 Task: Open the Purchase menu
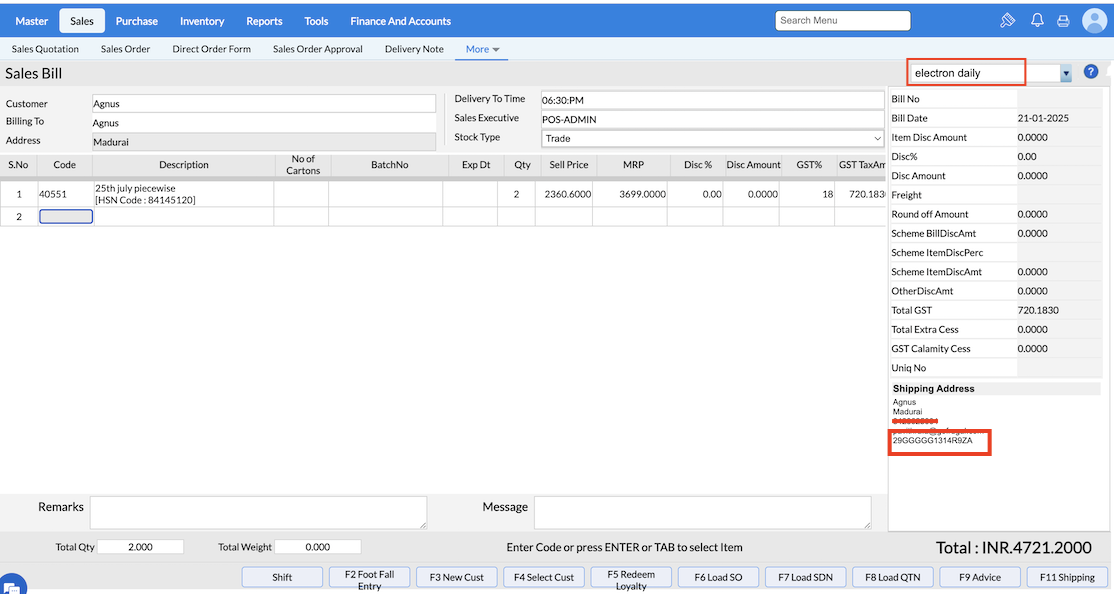pyautogui.click(x=136, y=21)
